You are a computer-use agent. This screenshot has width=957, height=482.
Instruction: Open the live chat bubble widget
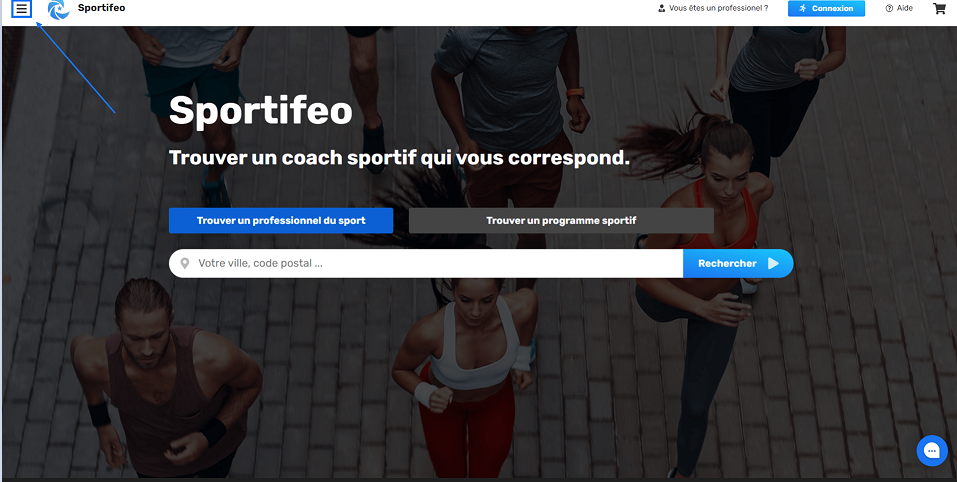click(x=932, y=451)
